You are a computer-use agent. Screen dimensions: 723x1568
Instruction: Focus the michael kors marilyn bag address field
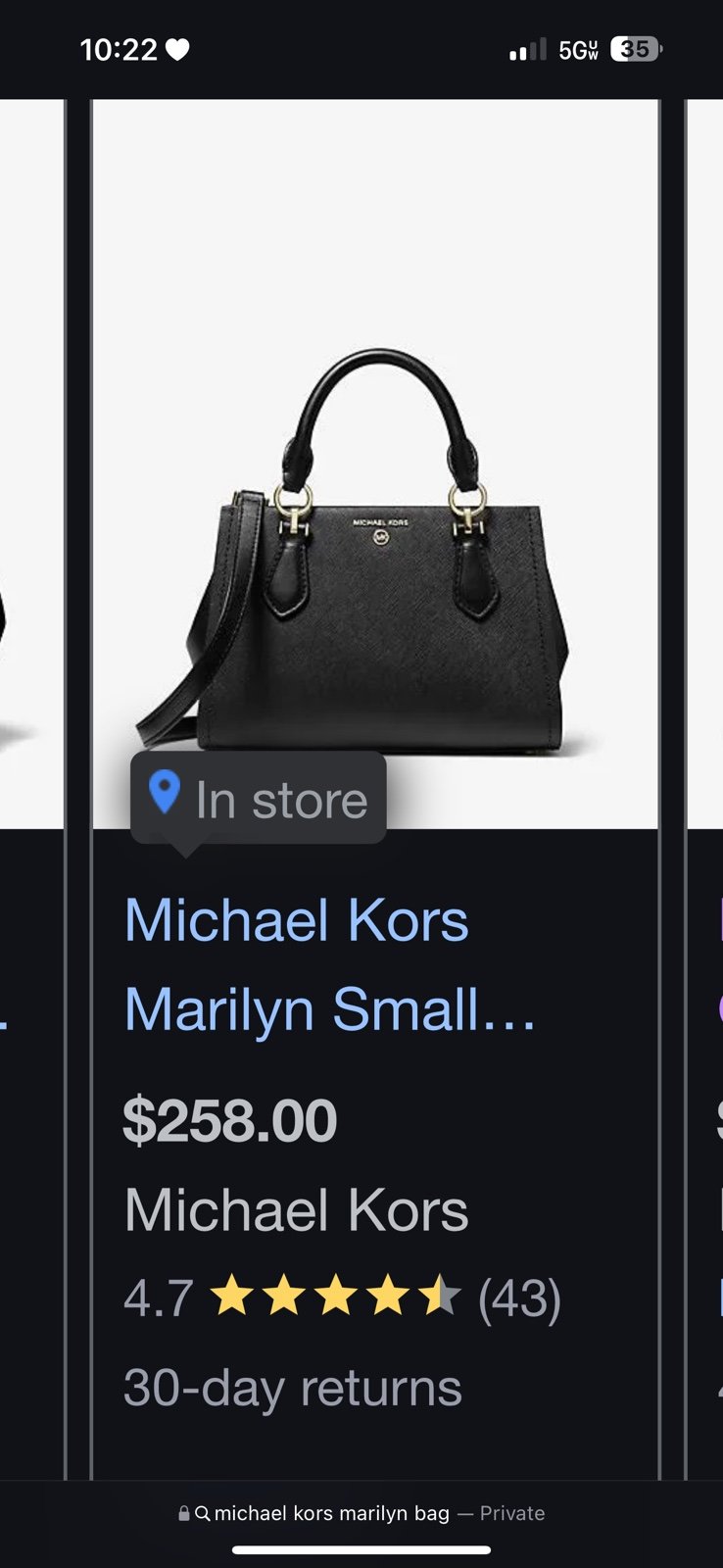[x=361, y=1513]
